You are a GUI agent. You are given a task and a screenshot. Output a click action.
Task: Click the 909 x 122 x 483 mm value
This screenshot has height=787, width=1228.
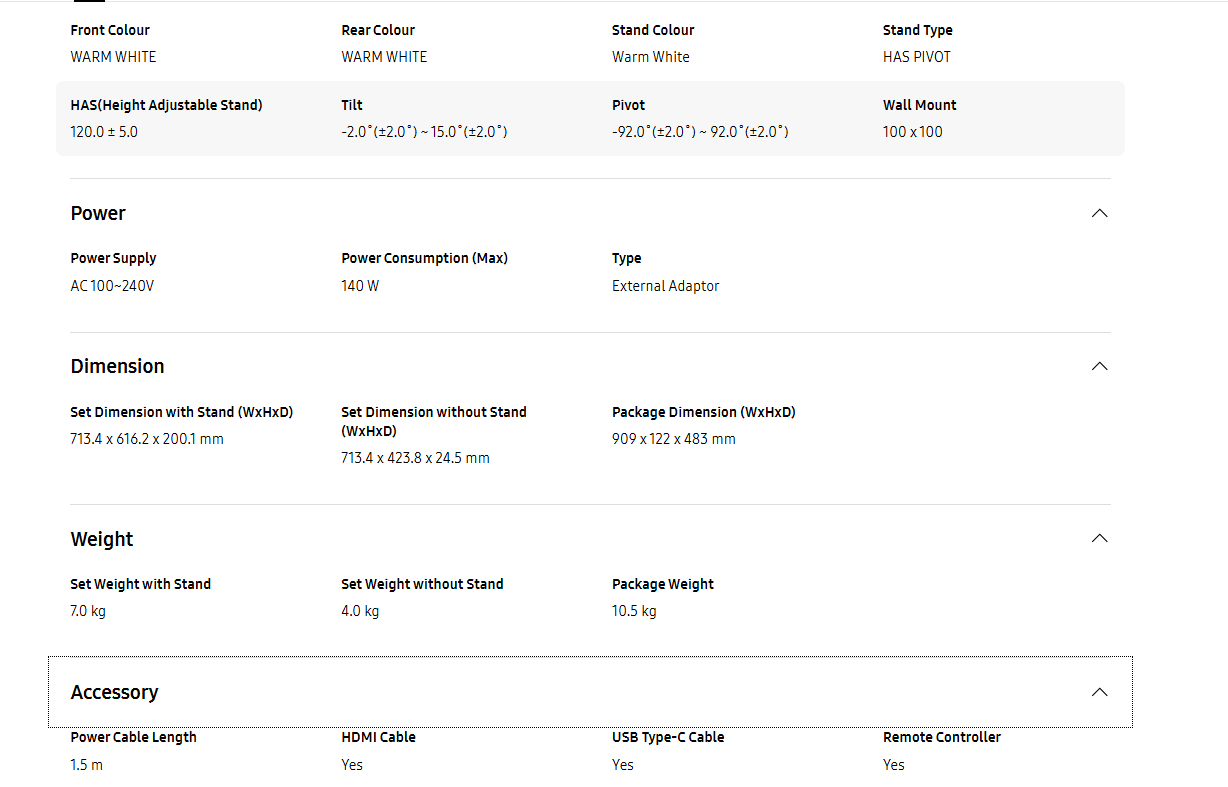coord(674,439)
